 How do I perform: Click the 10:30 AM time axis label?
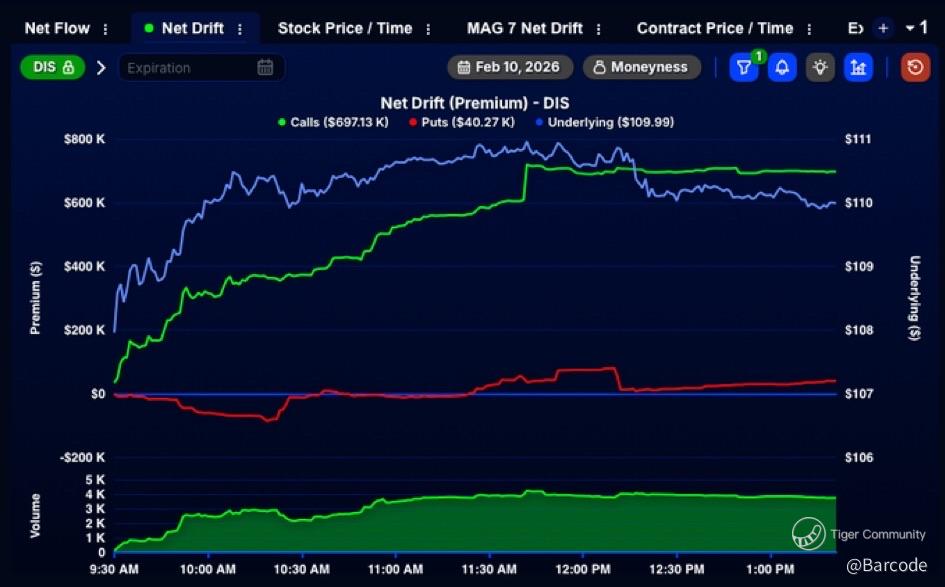(x=301, y=569)
